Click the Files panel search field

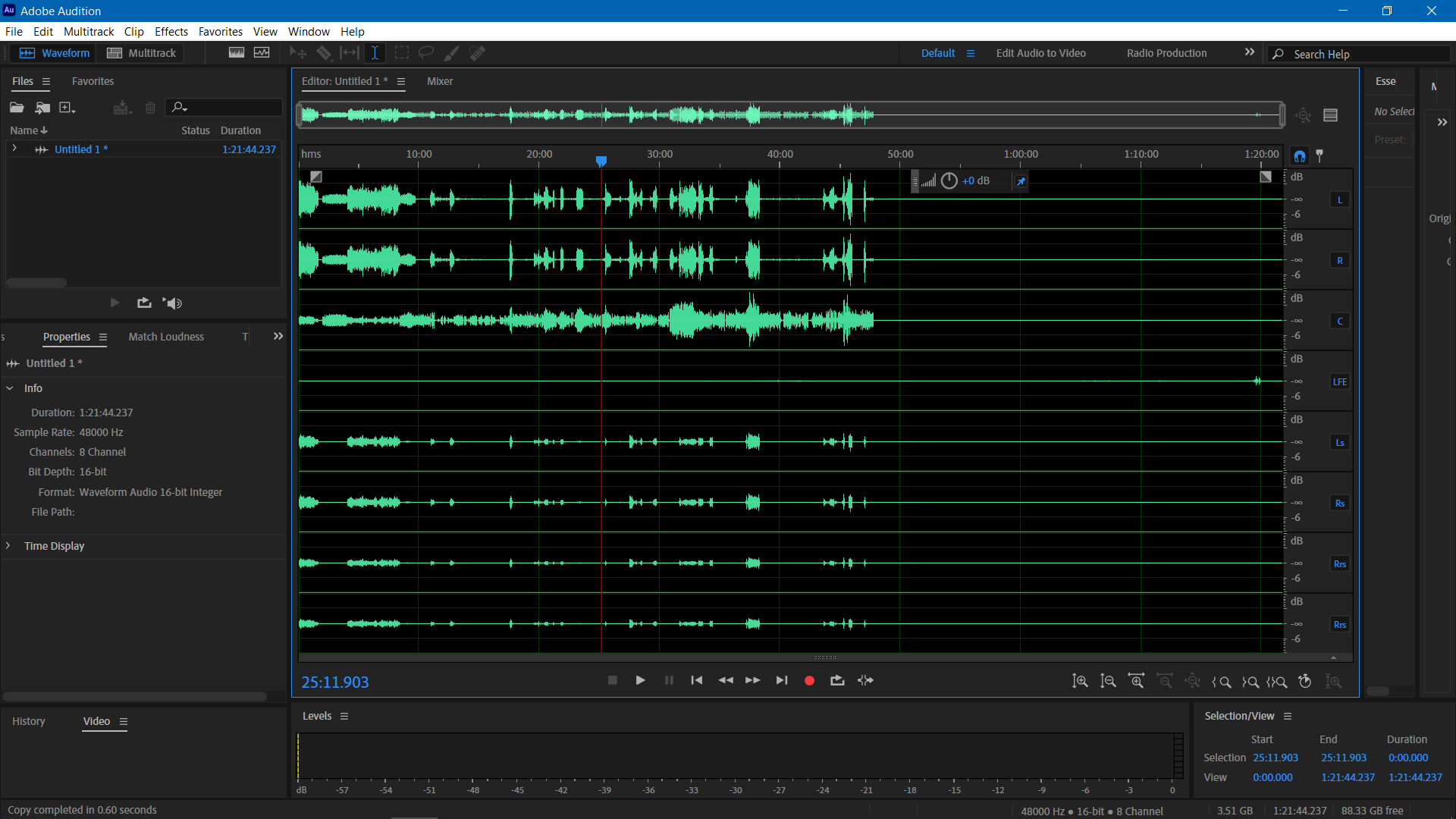[x=224, y=108]
